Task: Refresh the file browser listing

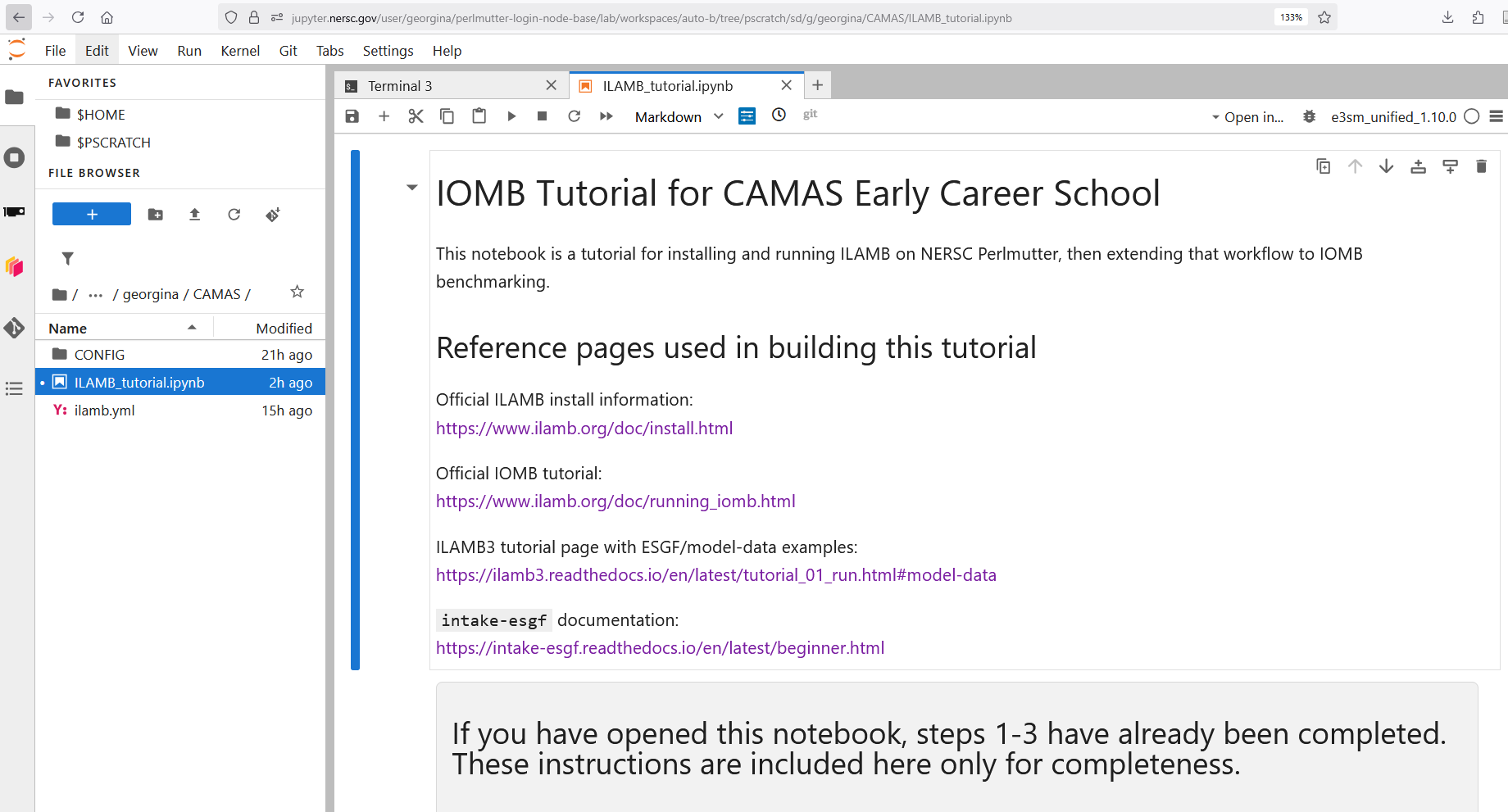Action: (x=234, y=215)
